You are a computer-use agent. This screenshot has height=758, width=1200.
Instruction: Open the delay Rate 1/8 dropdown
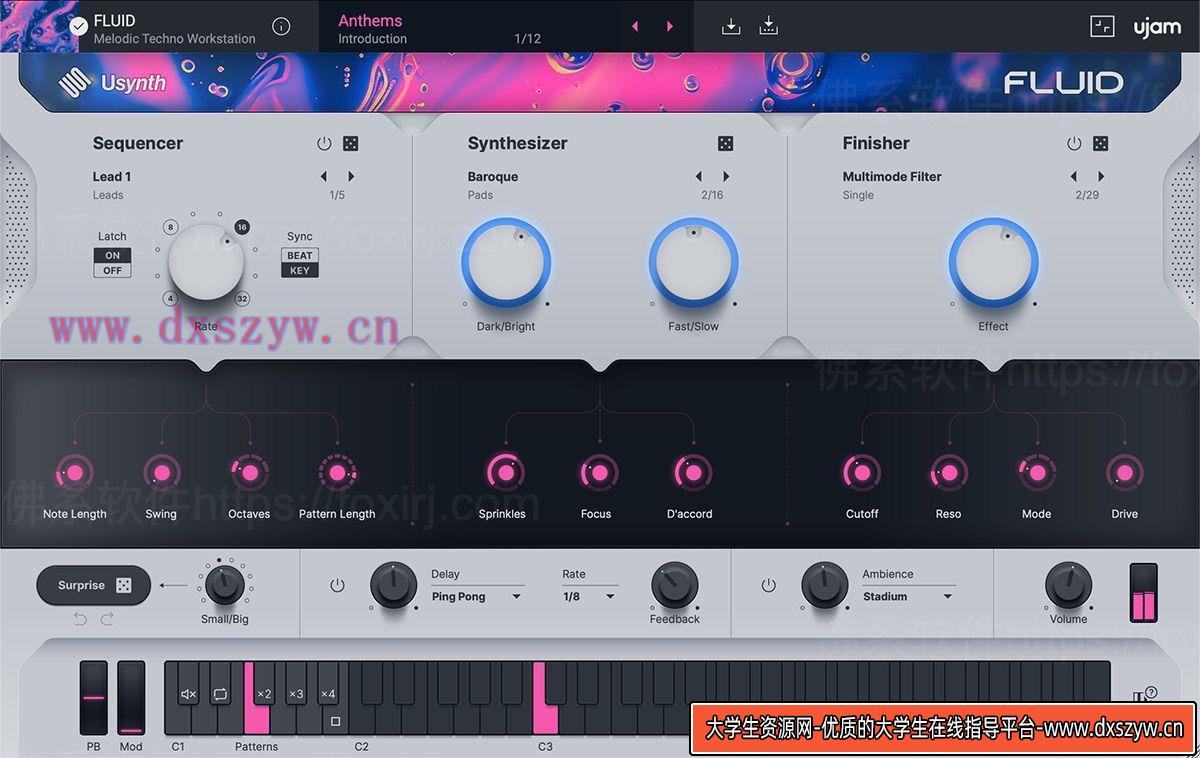[x=589, y=597]
